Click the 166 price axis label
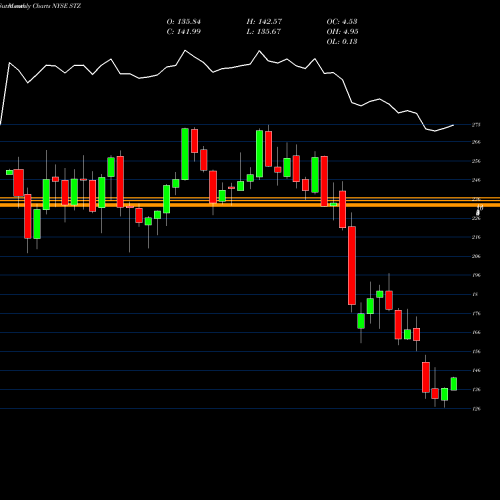Screen dimensions: 500x500 click(476, 332)
